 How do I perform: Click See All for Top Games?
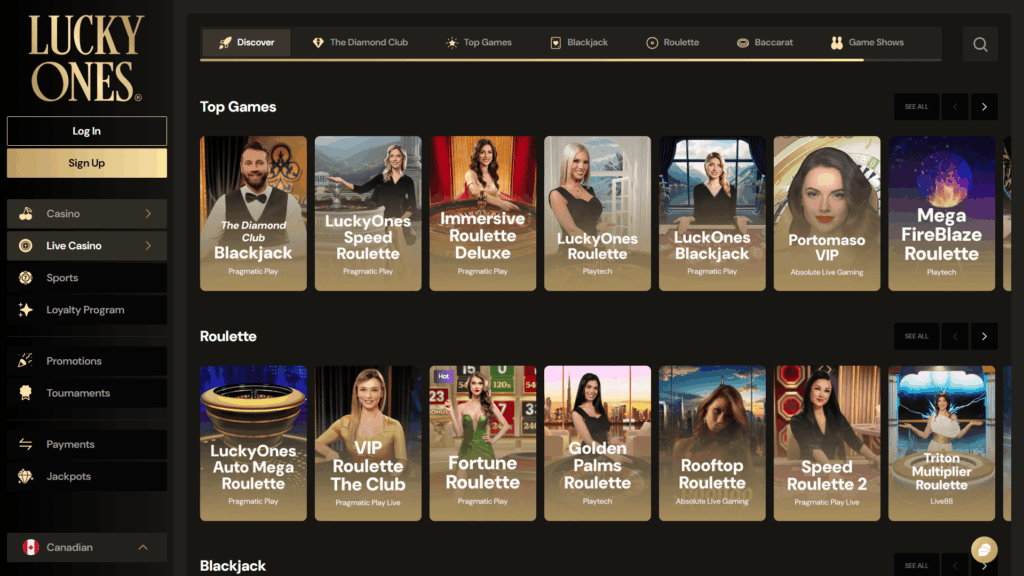pyautogui.click(x=916, y=107)
